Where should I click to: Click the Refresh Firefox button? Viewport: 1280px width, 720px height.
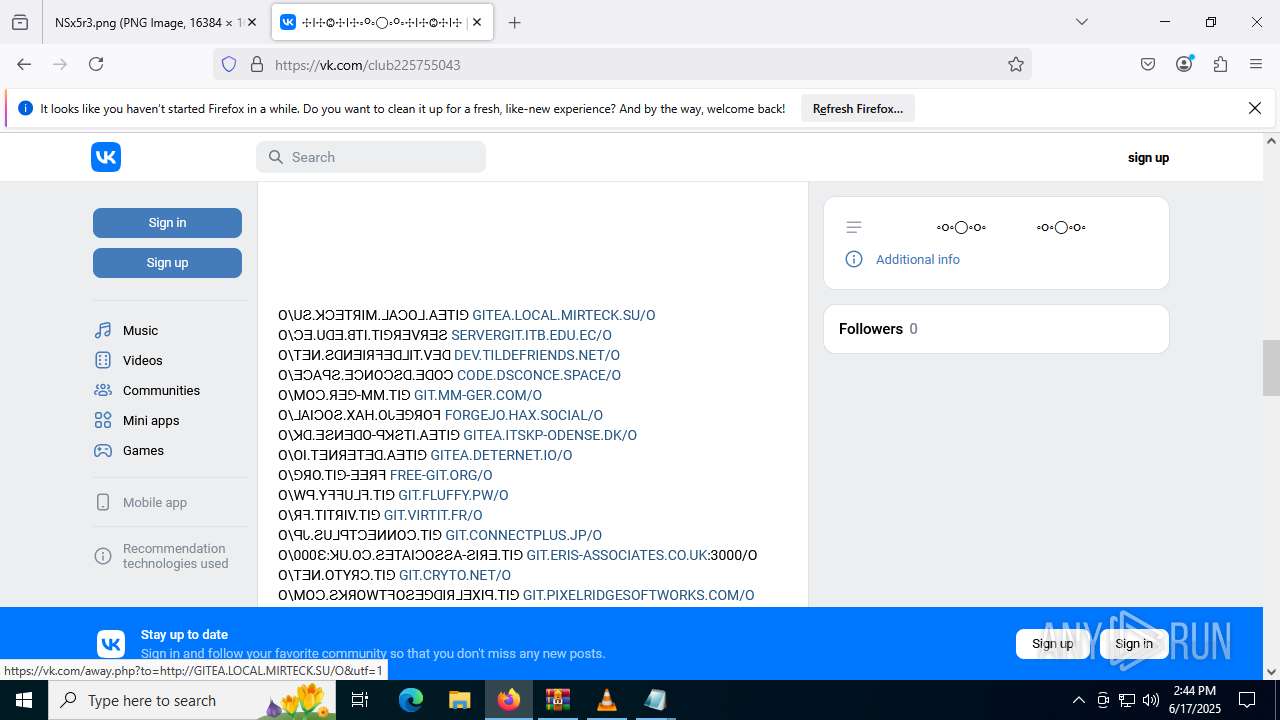[858, 108]
